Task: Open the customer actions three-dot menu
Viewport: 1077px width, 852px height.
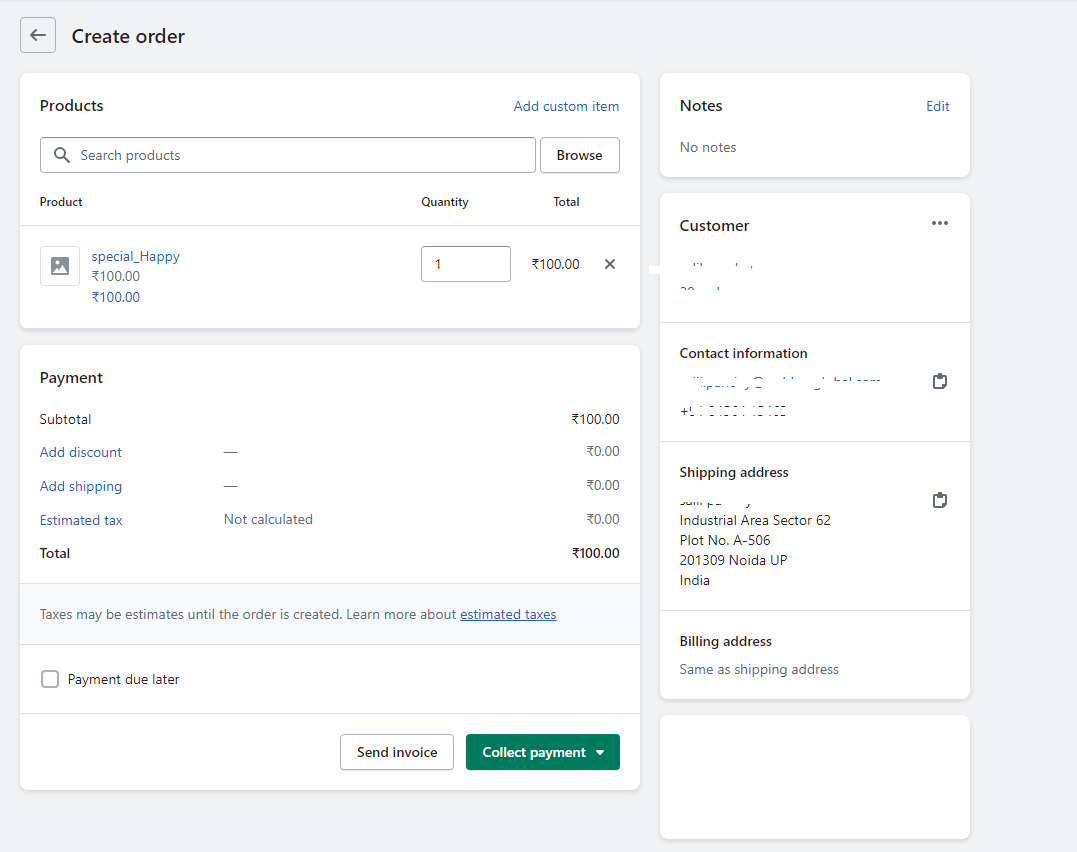Action: 939,223
